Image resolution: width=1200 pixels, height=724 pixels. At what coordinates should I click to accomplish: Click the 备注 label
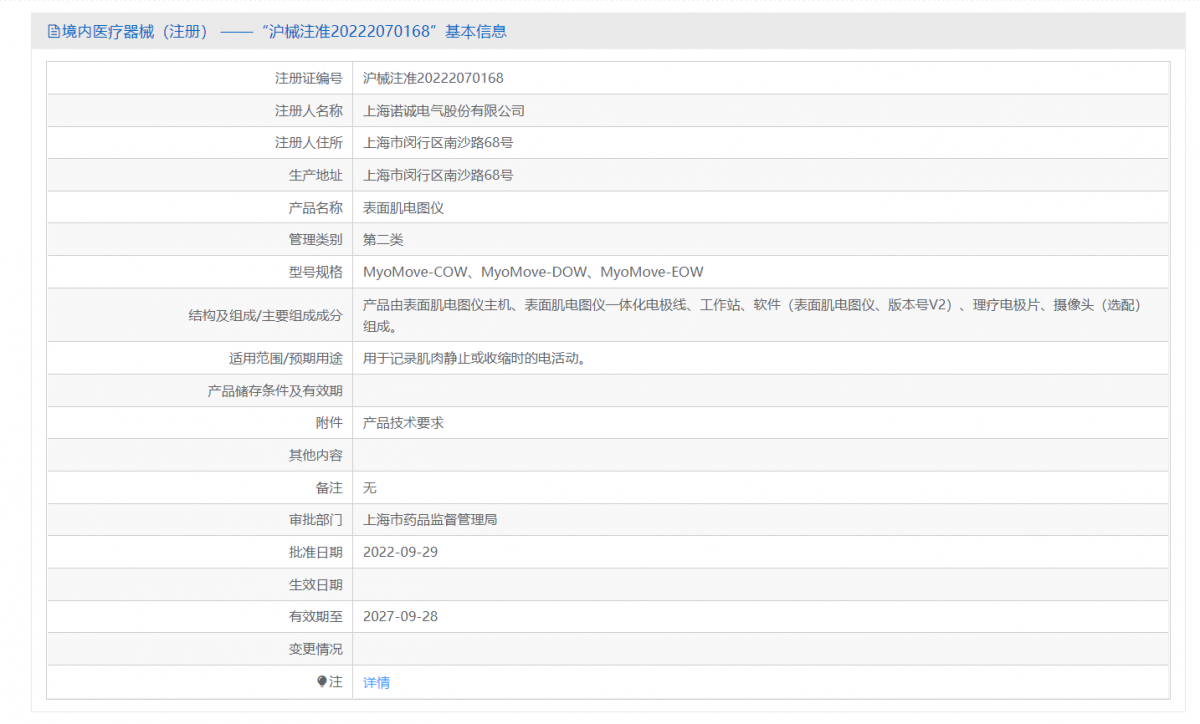click(x=329, y=488)
